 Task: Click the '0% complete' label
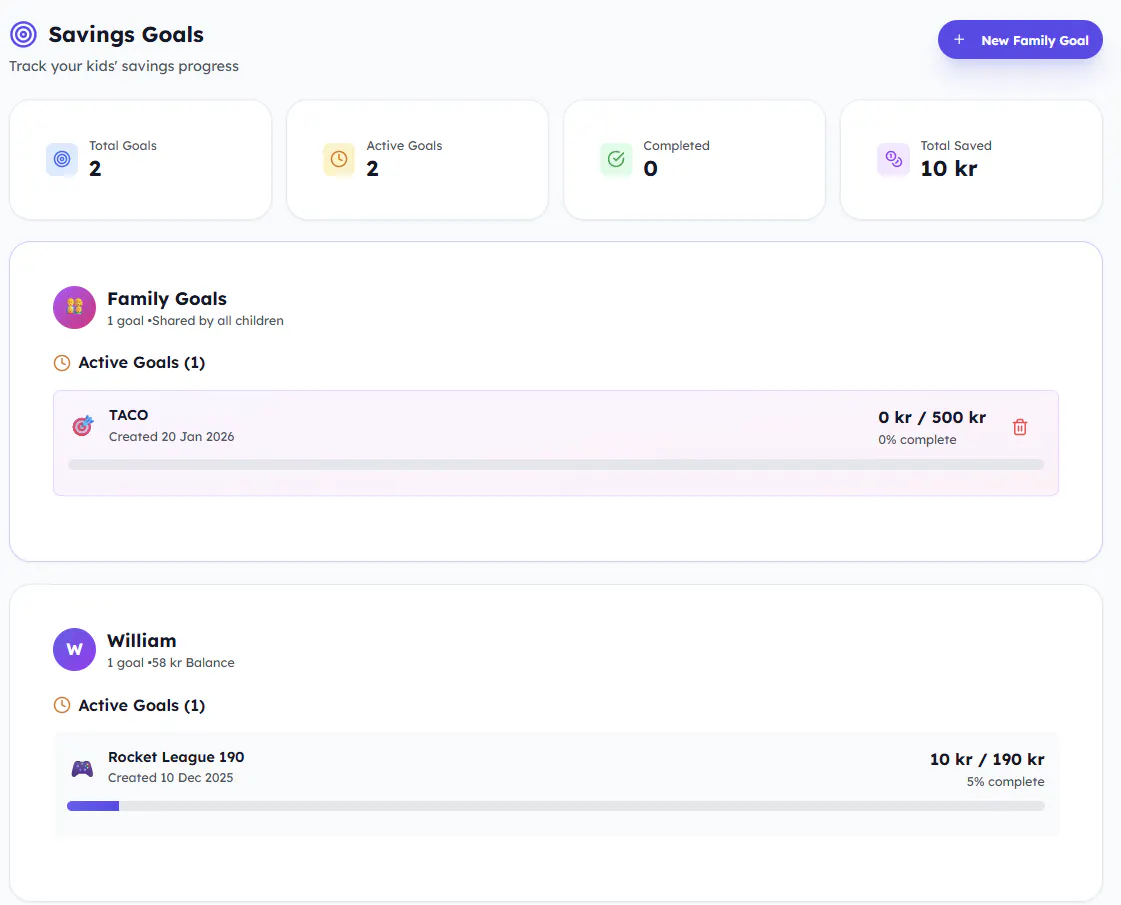[917, 440]
